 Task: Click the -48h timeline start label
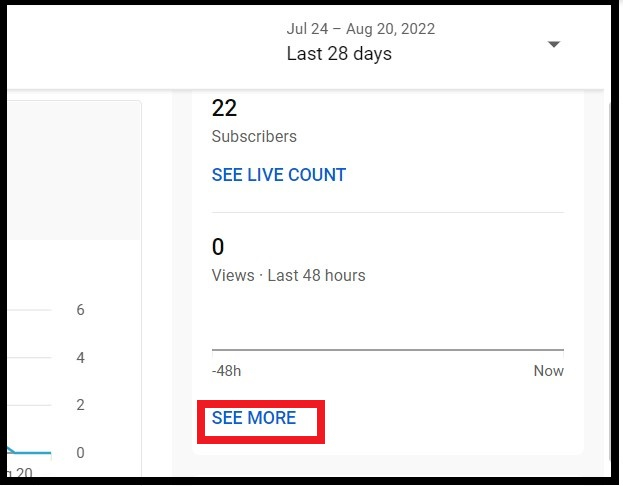coord(226,371)
